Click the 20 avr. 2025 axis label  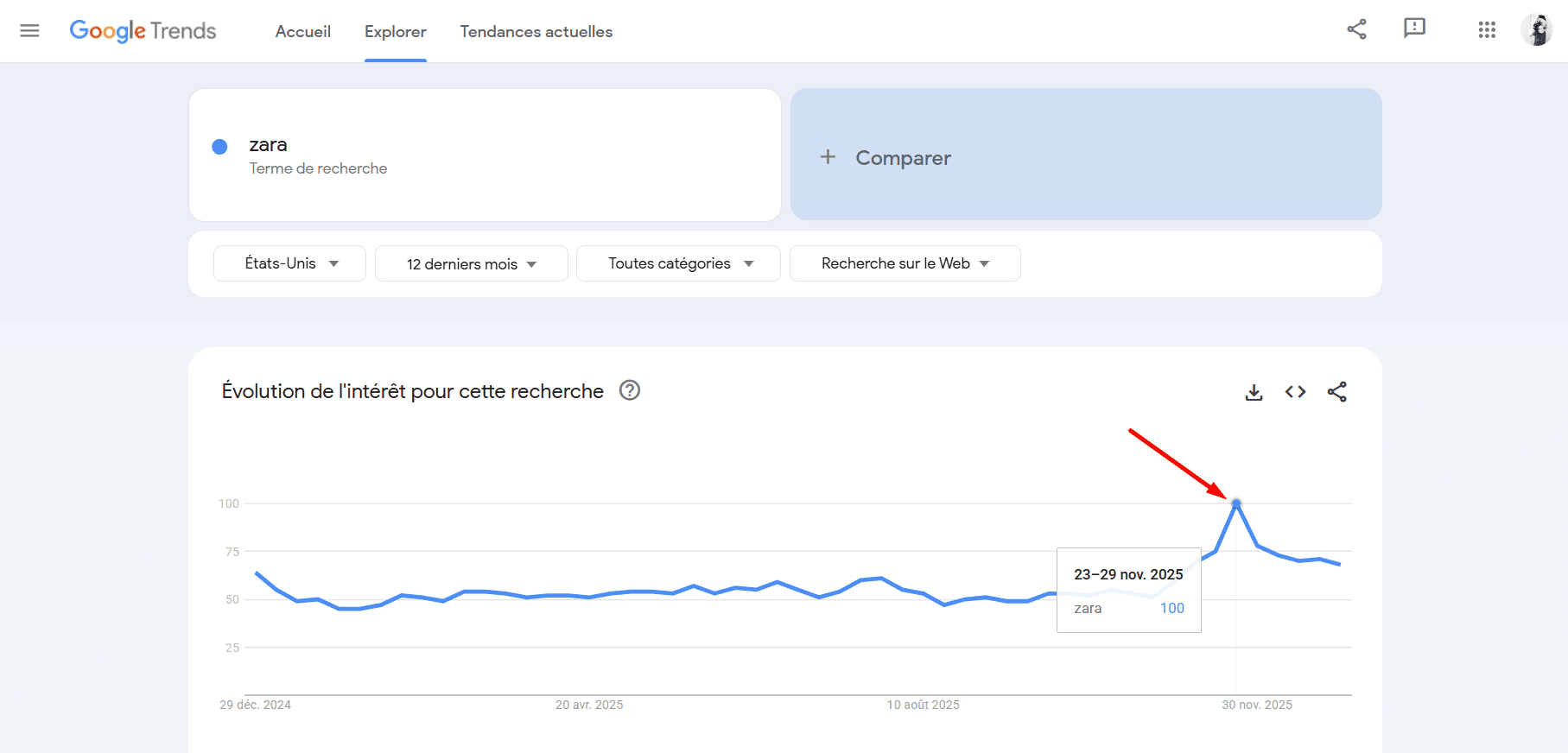pyautogui.click(x=589, y=705)
